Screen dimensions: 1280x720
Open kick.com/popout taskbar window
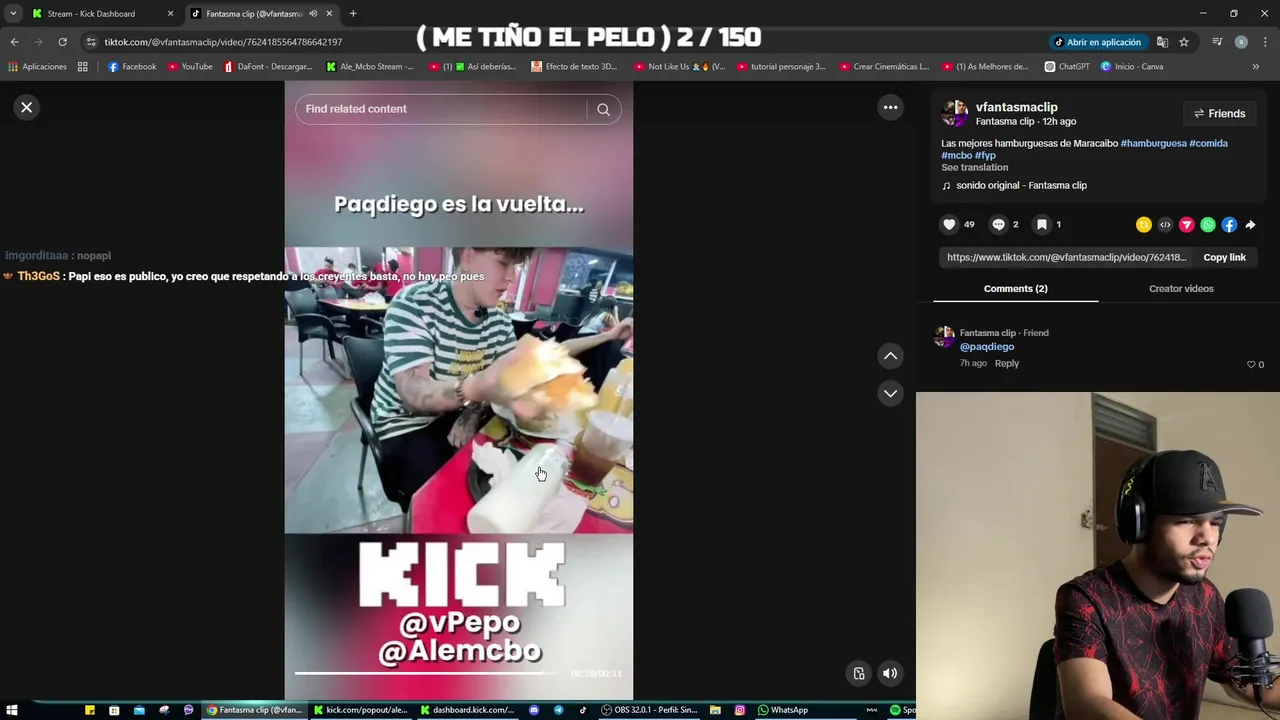tap(361, 710)
